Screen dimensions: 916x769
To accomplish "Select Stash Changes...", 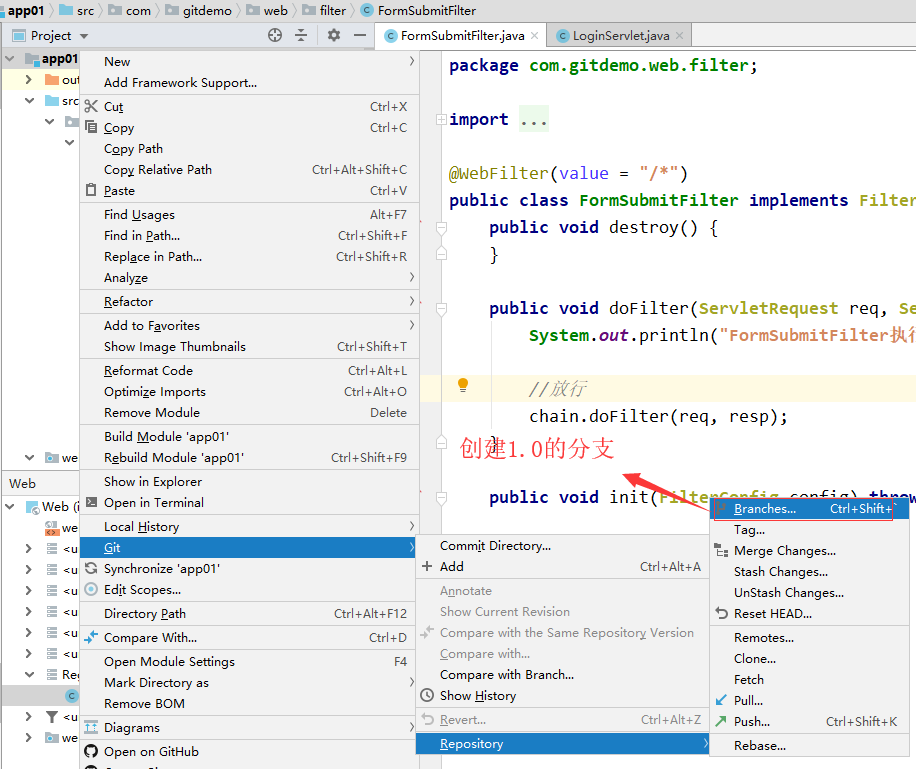I will tap(810, 571).
